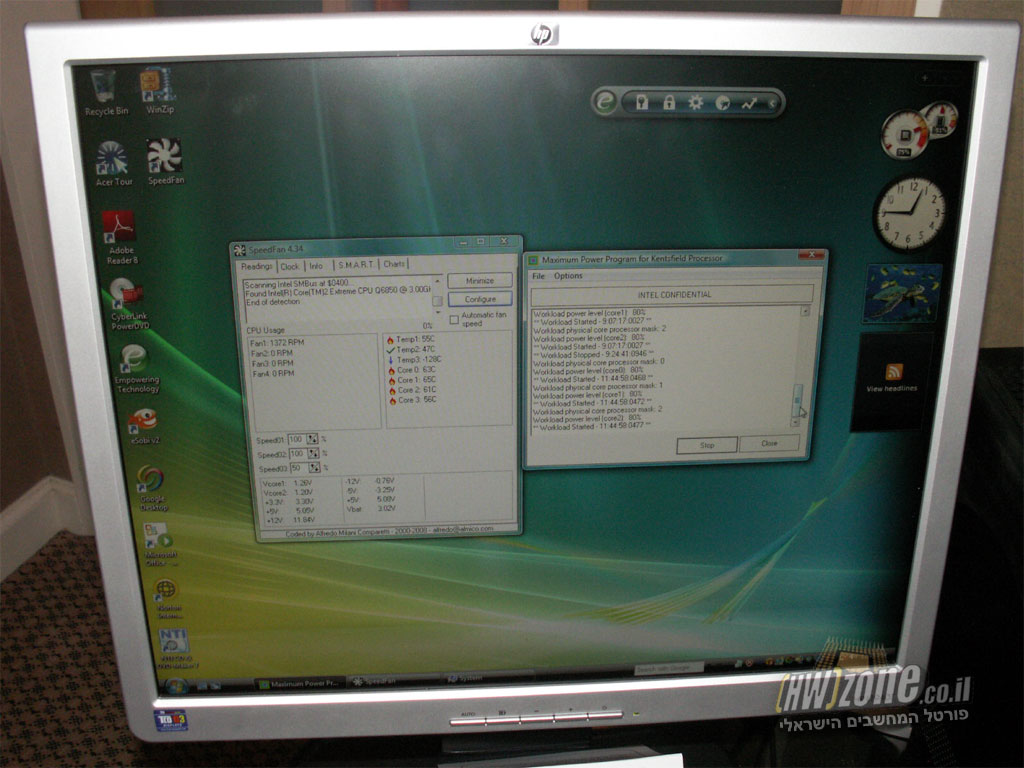The width and height of the screenshot is (1024, 768).
Task: Click the Maximum Power Pr... taskbar button
Action: [299, 684]
